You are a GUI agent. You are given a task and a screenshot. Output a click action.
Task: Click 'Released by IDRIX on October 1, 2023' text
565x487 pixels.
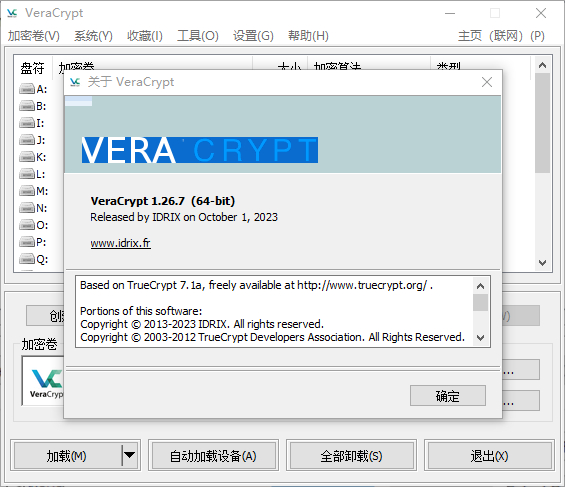(x=184, y=217)
